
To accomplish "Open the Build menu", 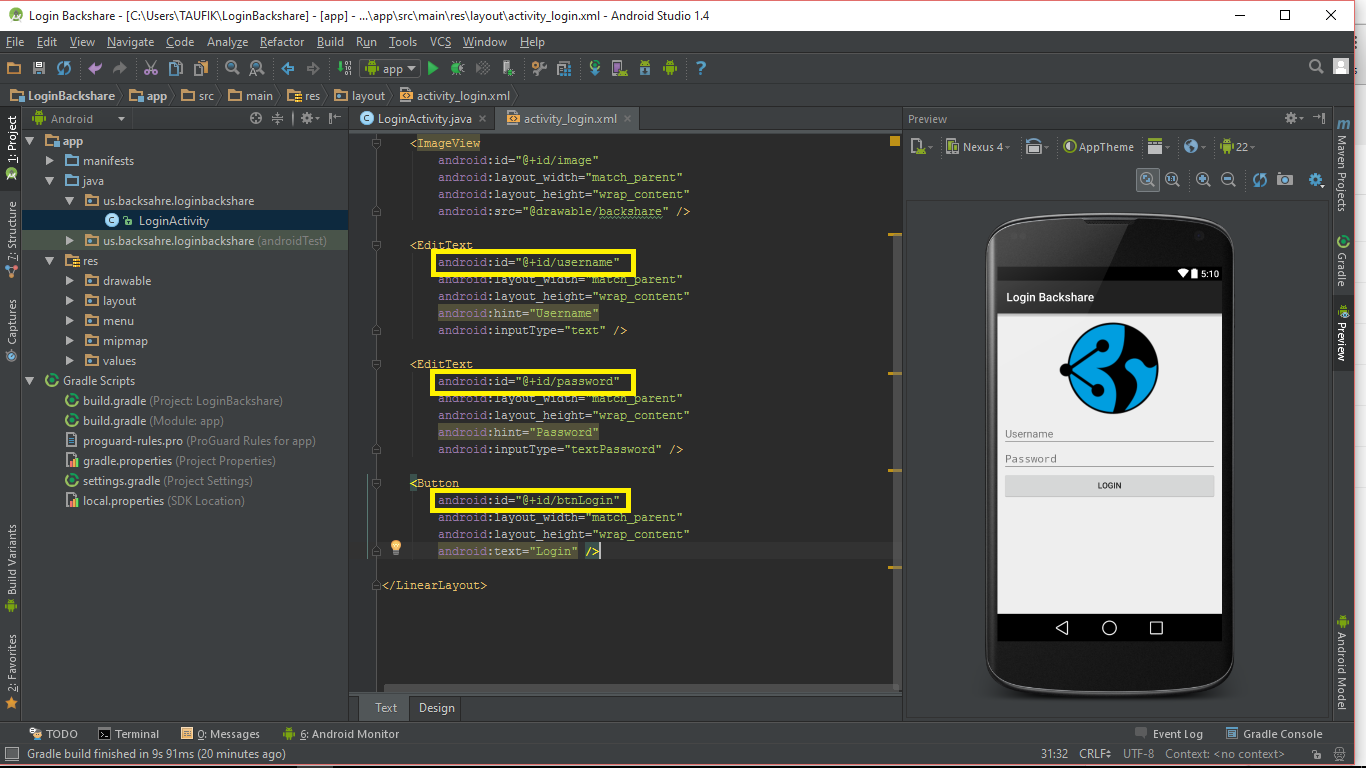I will tap(330, 42).
